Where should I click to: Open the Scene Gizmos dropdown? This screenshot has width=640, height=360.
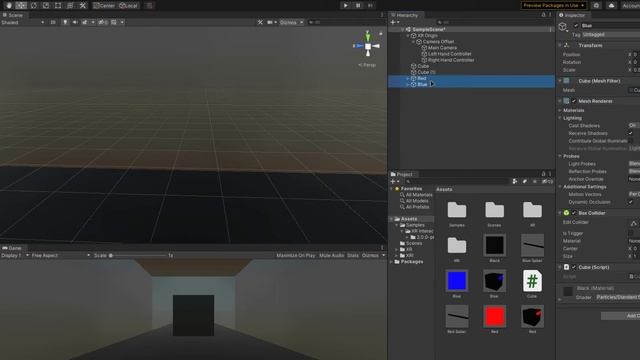coord(291,22)
